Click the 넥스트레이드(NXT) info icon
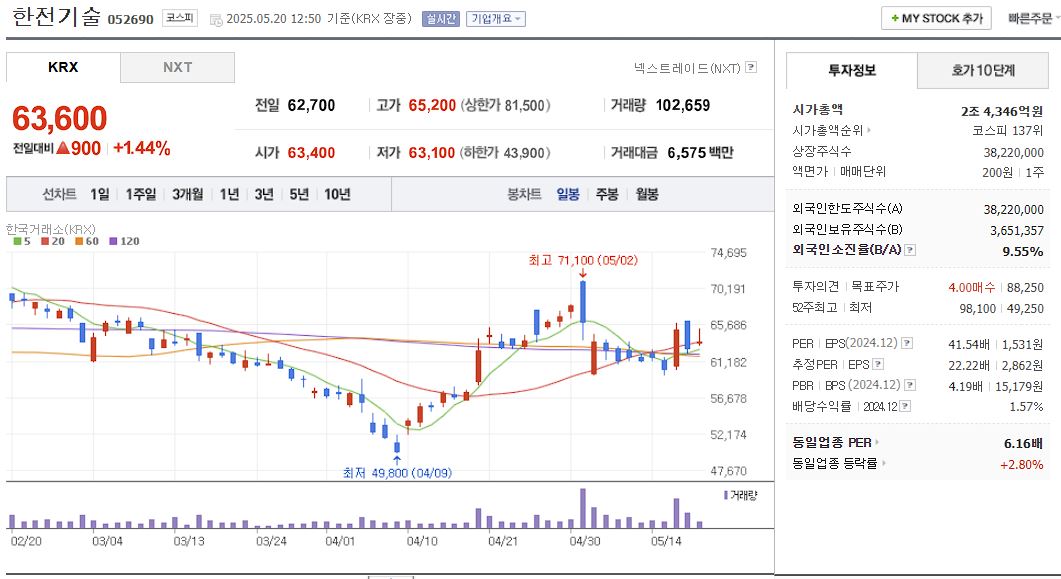 [x=750, y=66]
